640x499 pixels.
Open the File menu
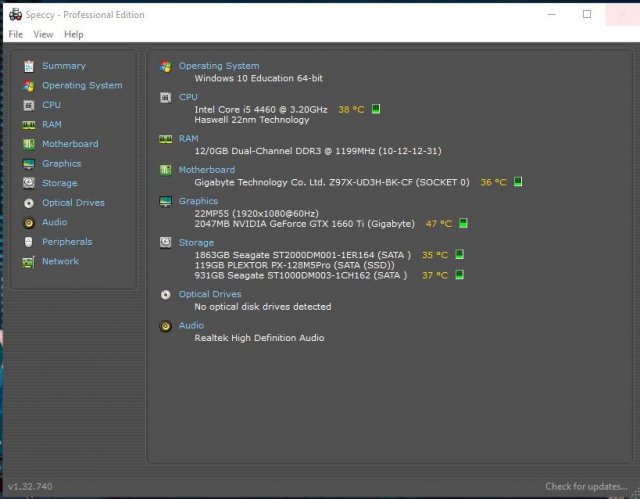(x=16, y=34)
